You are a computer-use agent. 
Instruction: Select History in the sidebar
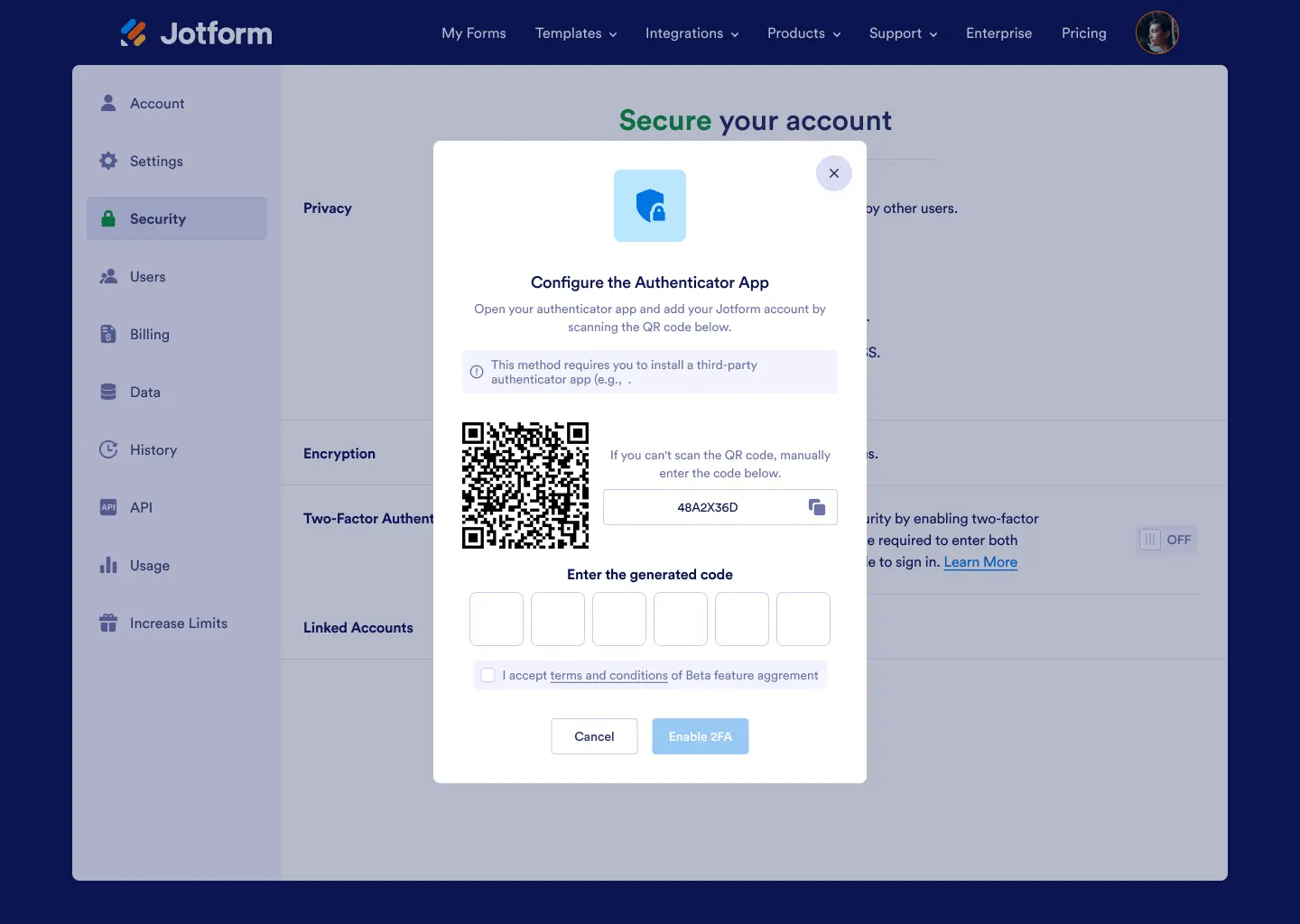coord(177,449)
